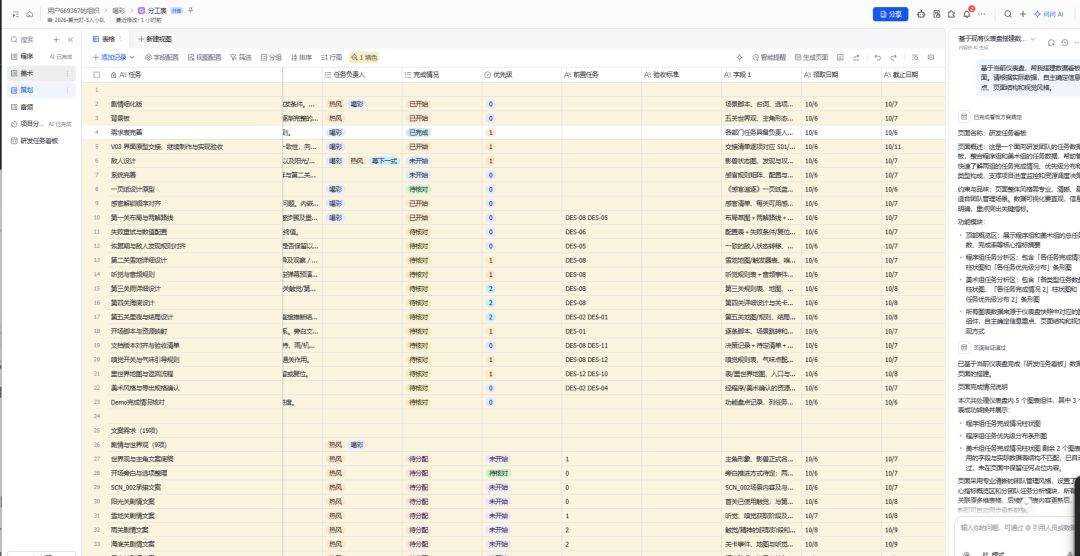
Task: Open the template icon beside the robot
Action: click(937, 14)
